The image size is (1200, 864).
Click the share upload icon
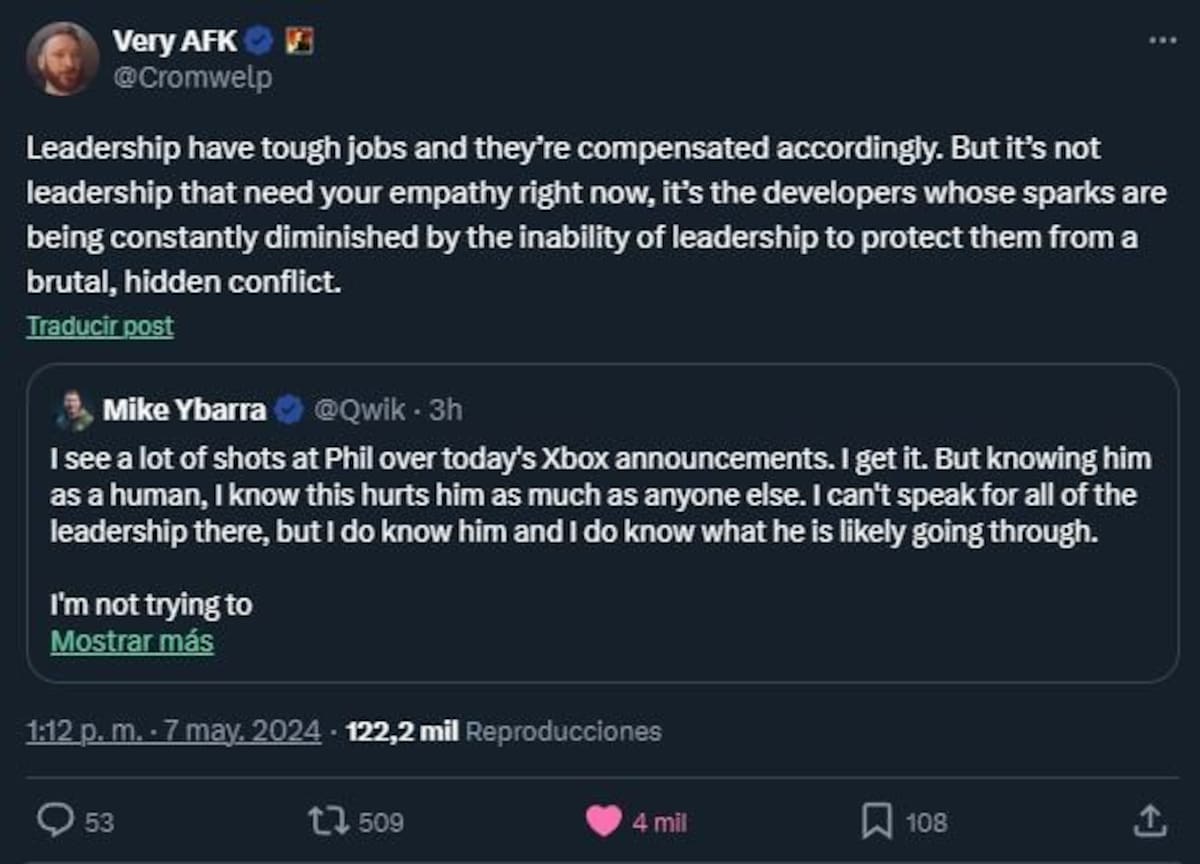(1149, 820)
